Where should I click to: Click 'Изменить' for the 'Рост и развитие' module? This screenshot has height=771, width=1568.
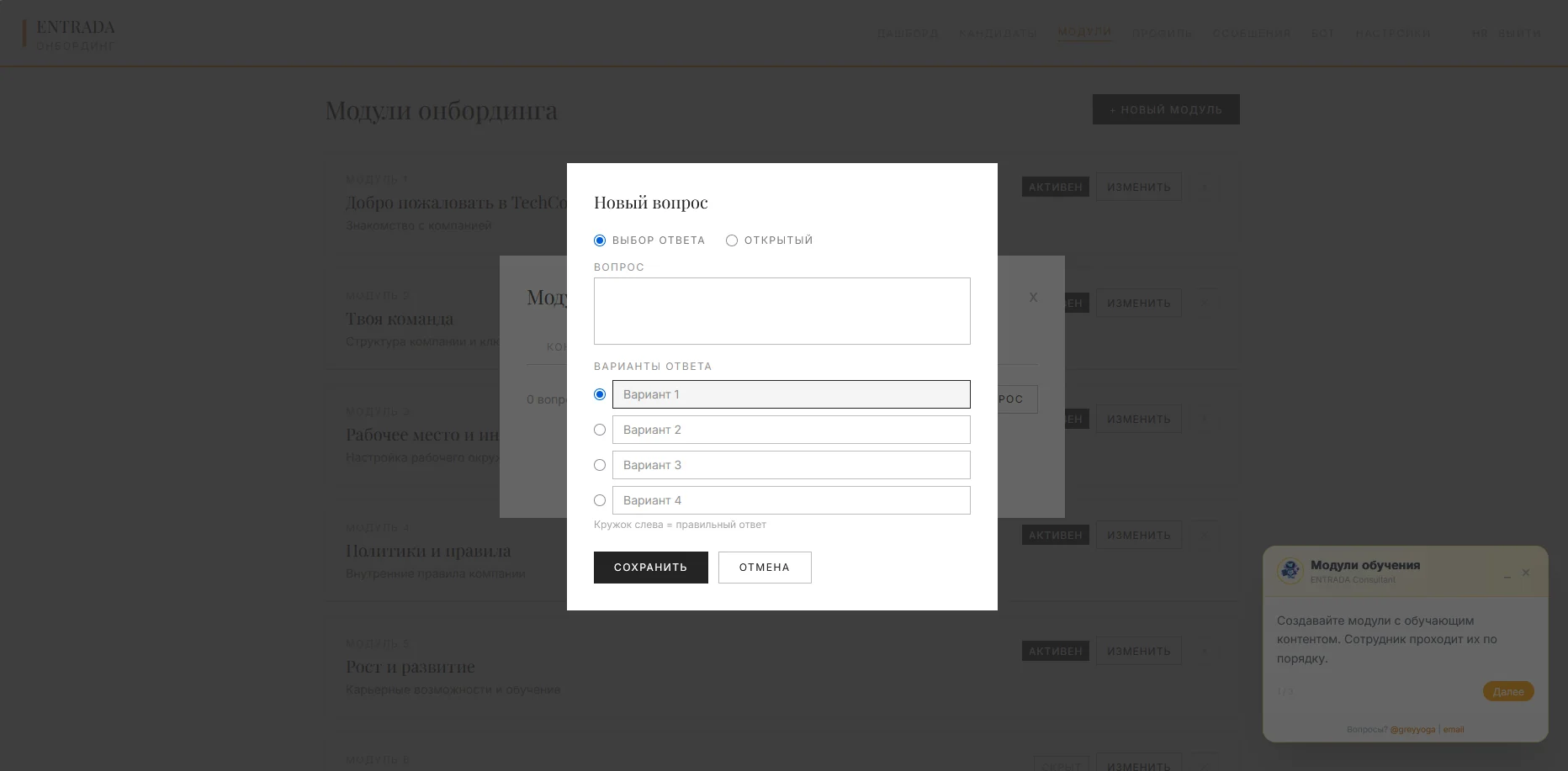(x=1139, y=651)
